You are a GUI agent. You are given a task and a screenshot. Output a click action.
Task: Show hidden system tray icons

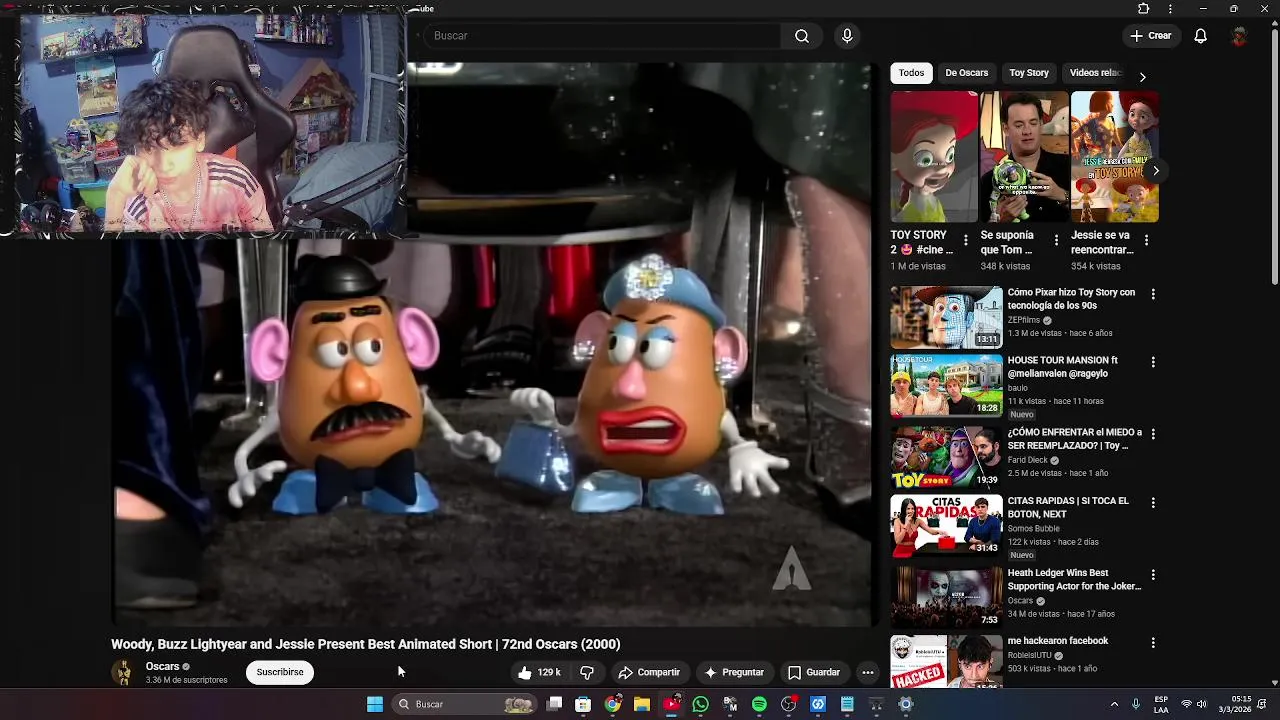1114,704
